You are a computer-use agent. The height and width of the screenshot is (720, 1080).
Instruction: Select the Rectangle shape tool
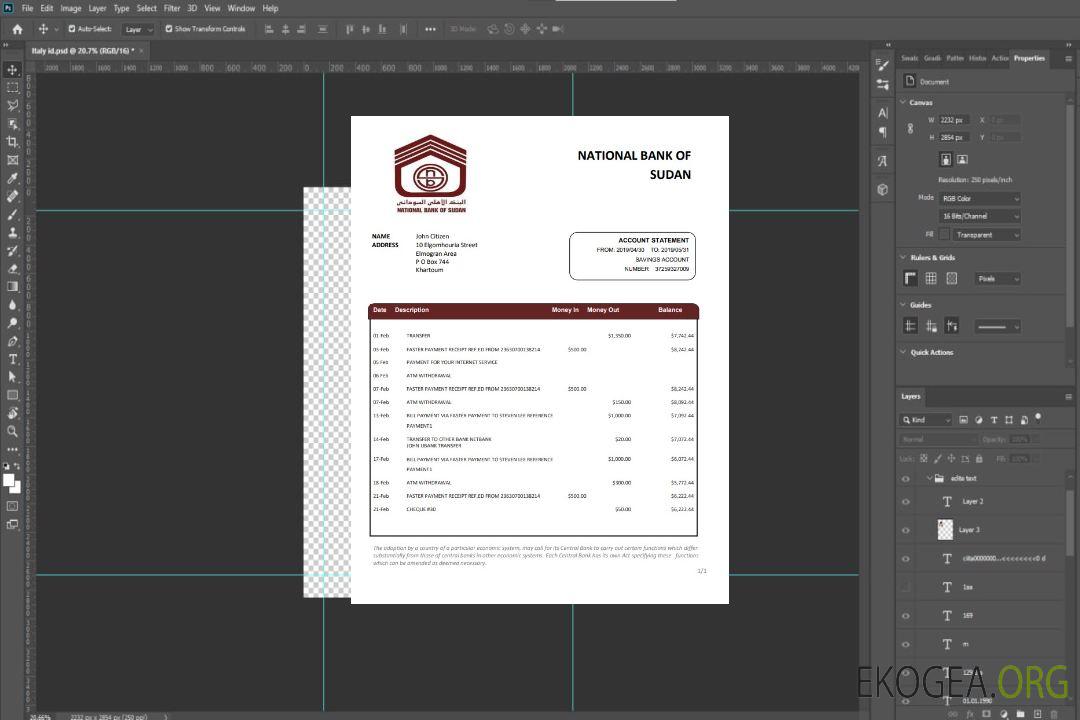[x=12, y=395]
